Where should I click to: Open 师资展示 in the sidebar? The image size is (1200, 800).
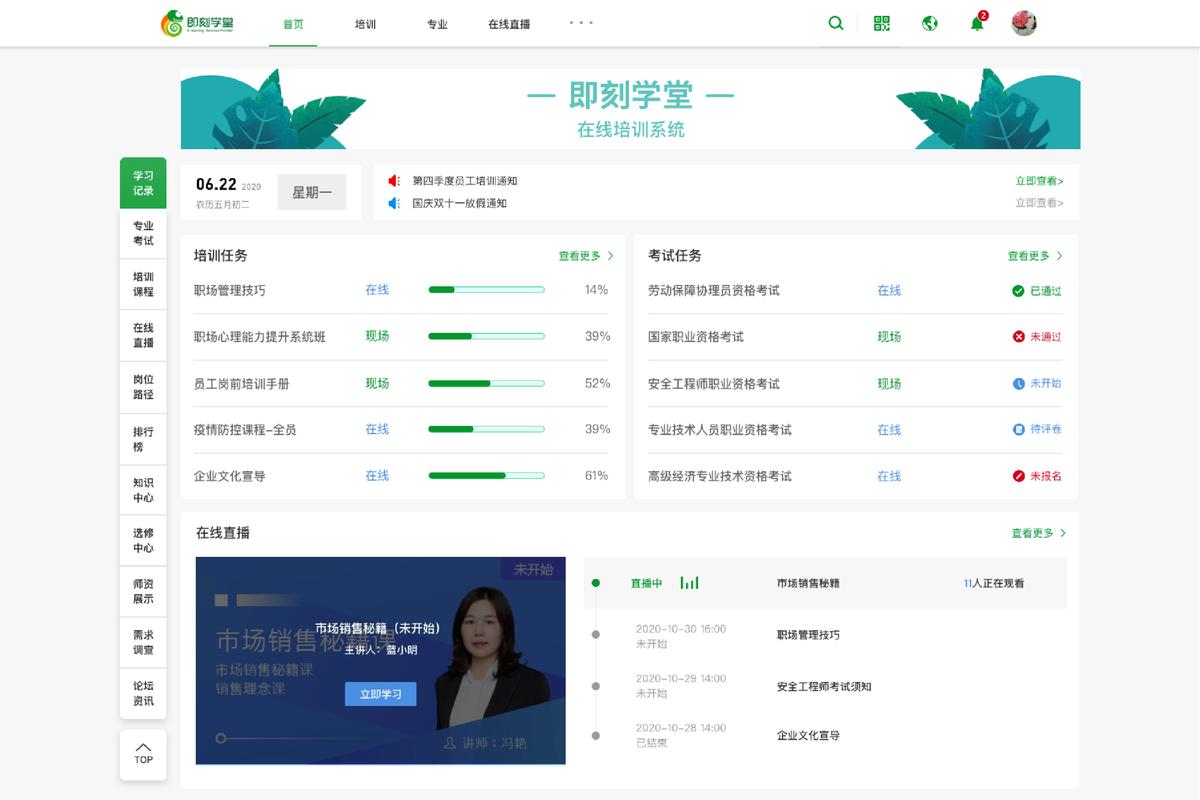tap(143, 592)
